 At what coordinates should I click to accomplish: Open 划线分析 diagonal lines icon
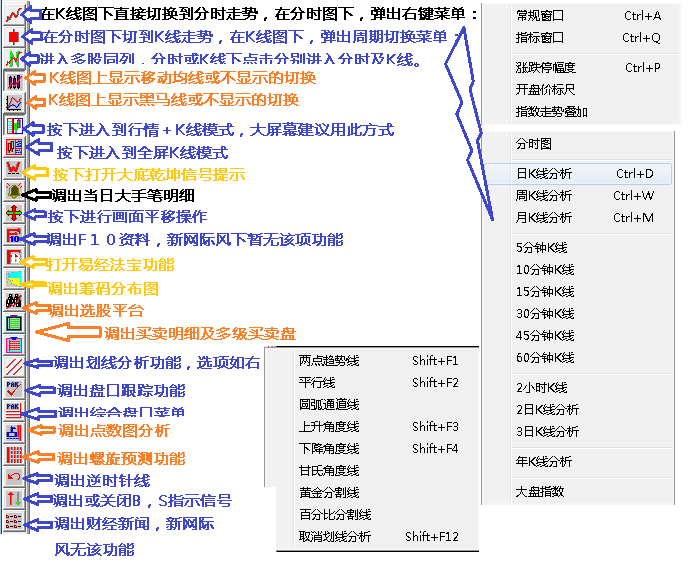point(14,367)
